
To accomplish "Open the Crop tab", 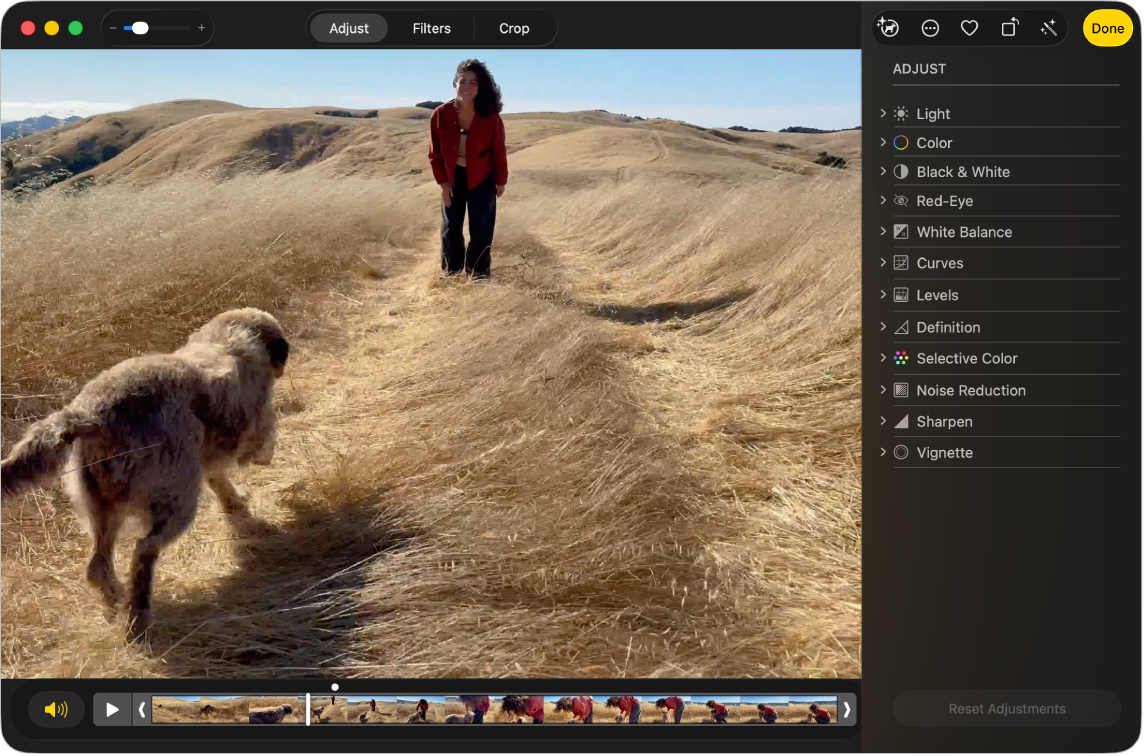I will point(514,28).
